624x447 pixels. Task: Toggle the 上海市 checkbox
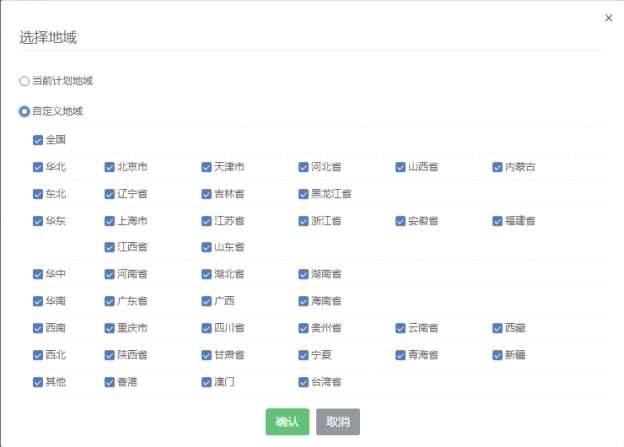(110, 221)
